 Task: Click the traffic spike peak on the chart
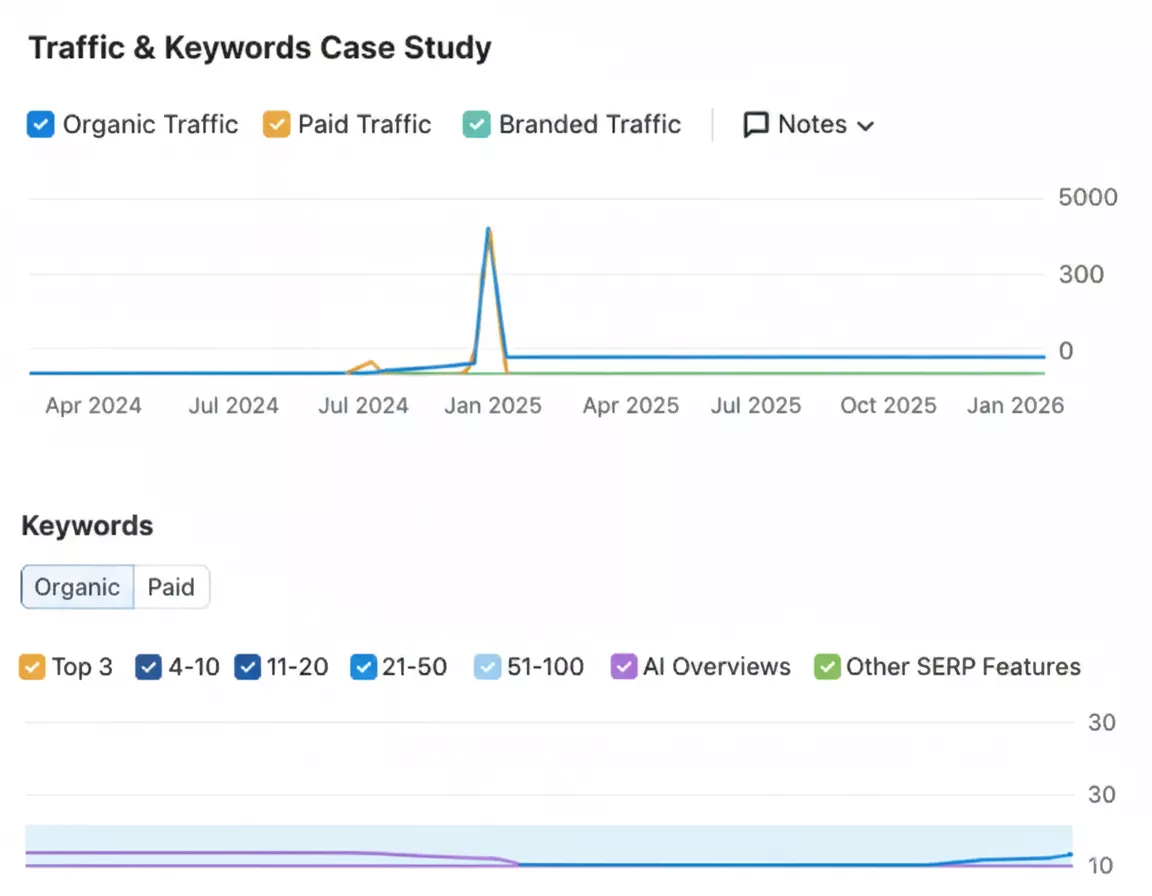pos(488,230)
